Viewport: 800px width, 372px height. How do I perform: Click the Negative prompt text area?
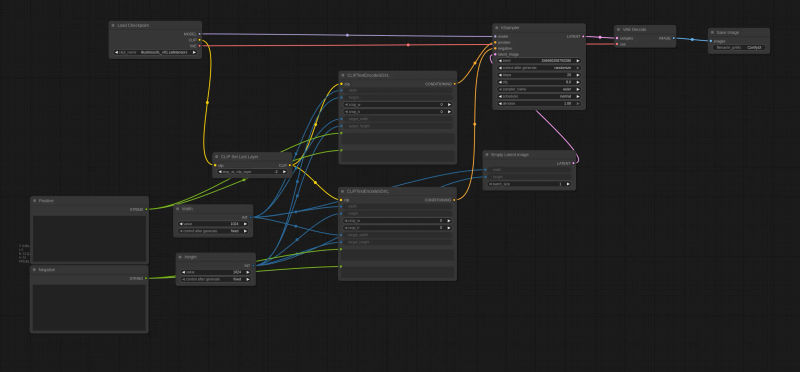89,307
